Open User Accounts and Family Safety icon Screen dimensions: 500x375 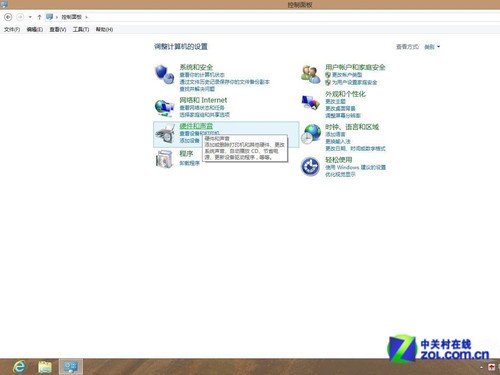311,74
